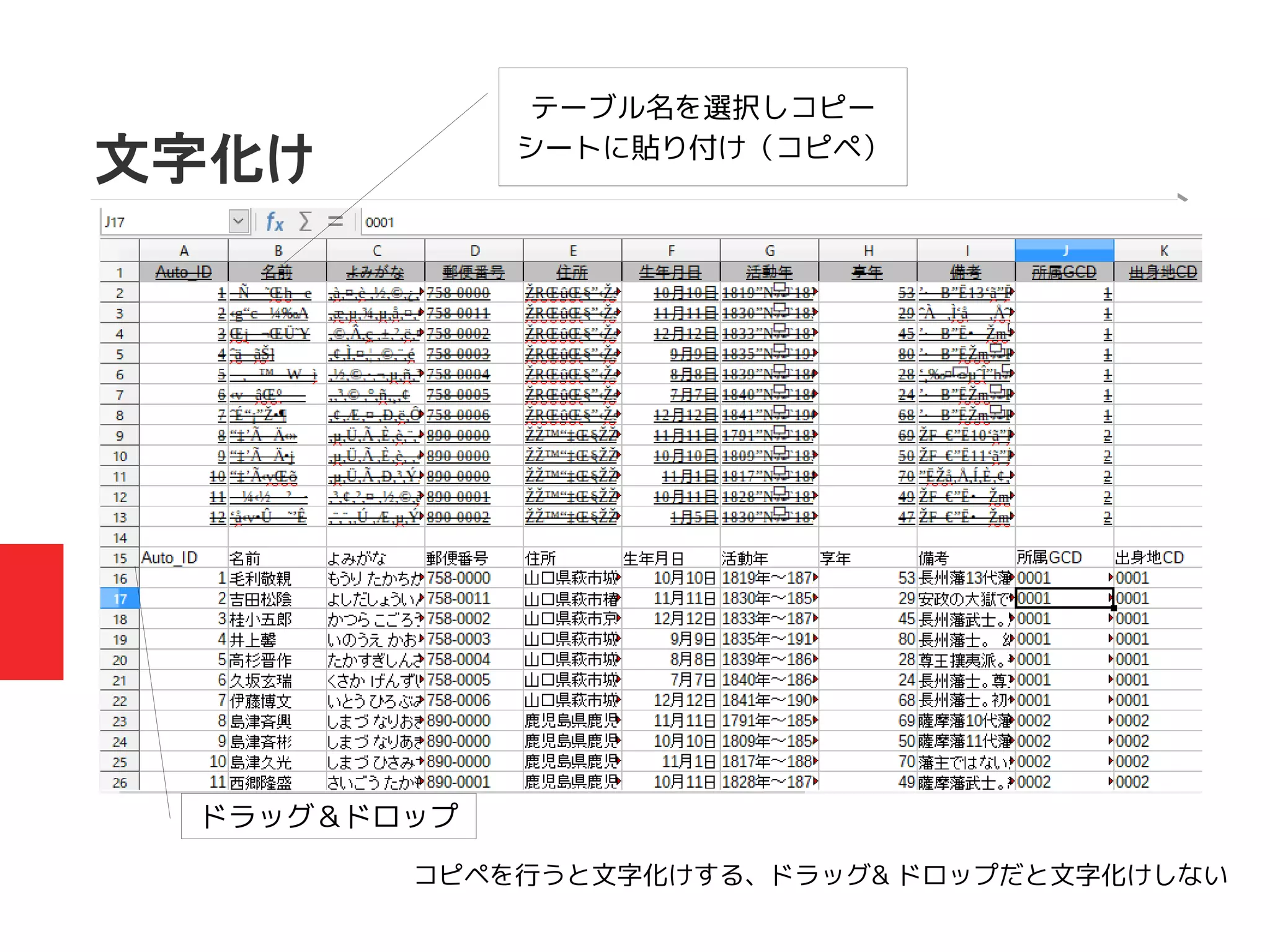This screenshot has width=1270, height=952.
Task: Click name cell '井上馨'
Action: click(277, 640)
